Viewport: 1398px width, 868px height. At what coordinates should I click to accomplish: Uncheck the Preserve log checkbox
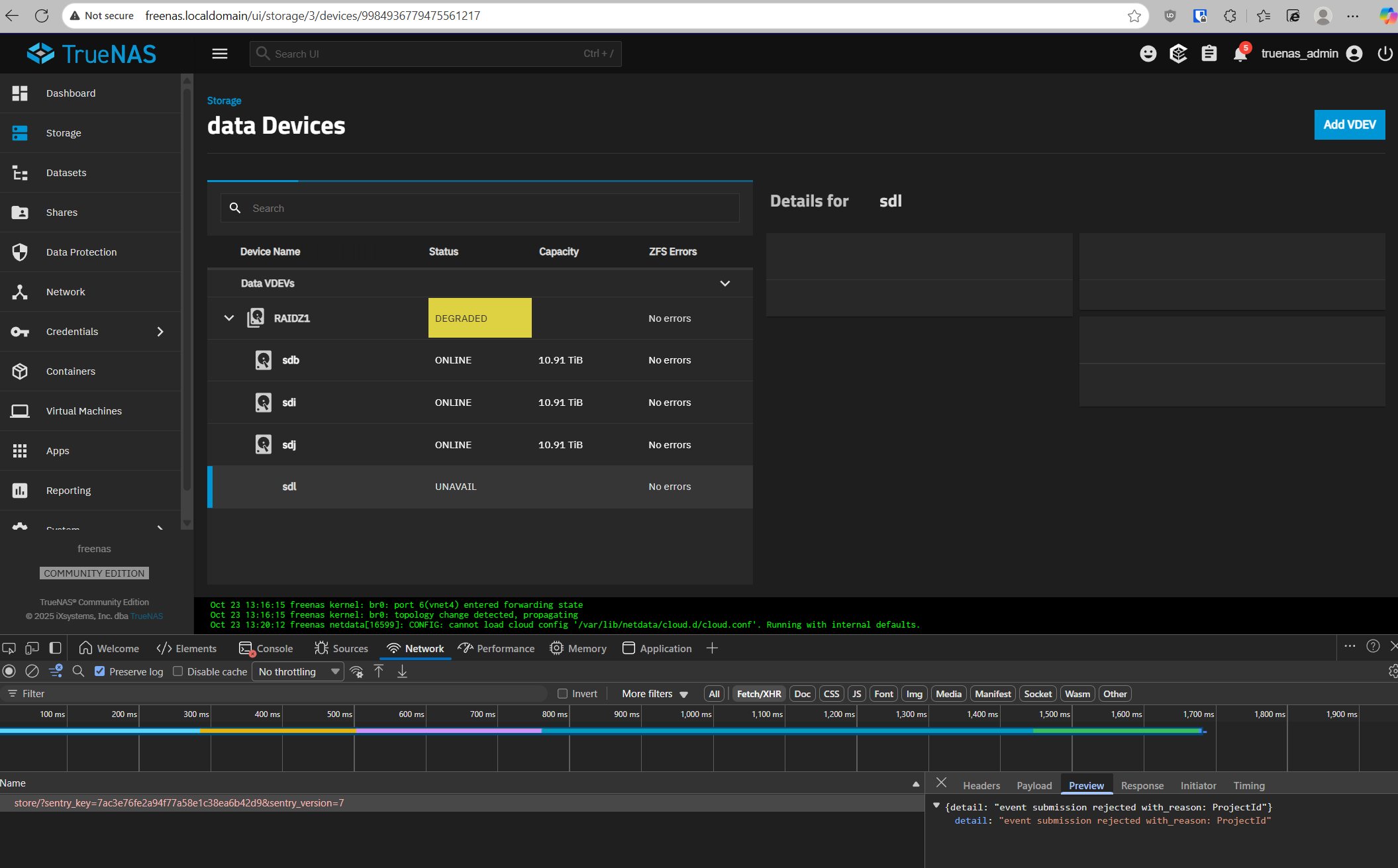coord(100,671)
